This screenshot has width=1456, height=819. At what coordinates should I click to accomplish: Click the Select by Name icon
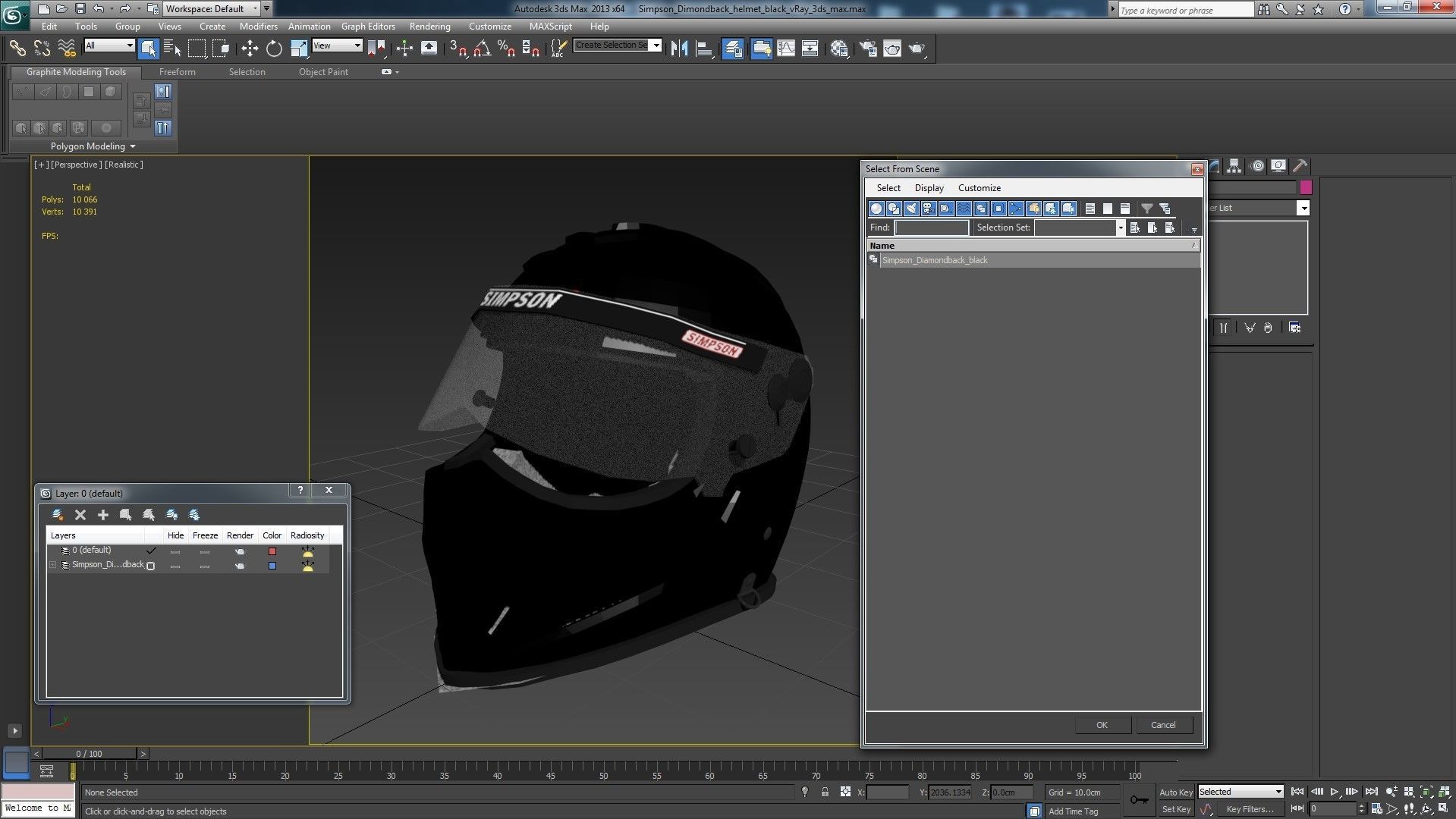point(172,49)
